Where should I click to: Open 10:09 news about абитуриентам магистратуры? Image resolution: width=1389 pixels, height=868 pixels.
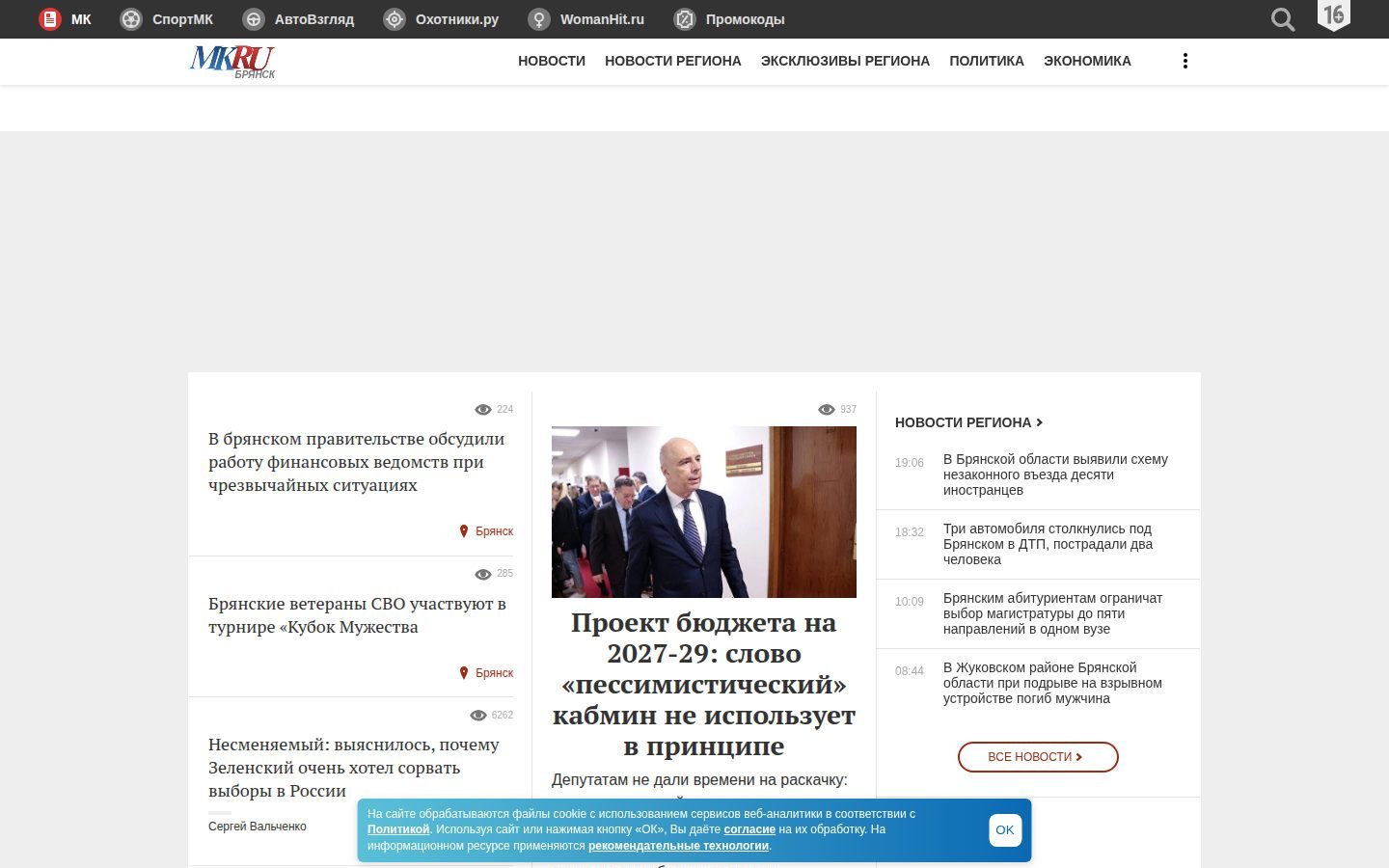click(x=1052, y=613)
